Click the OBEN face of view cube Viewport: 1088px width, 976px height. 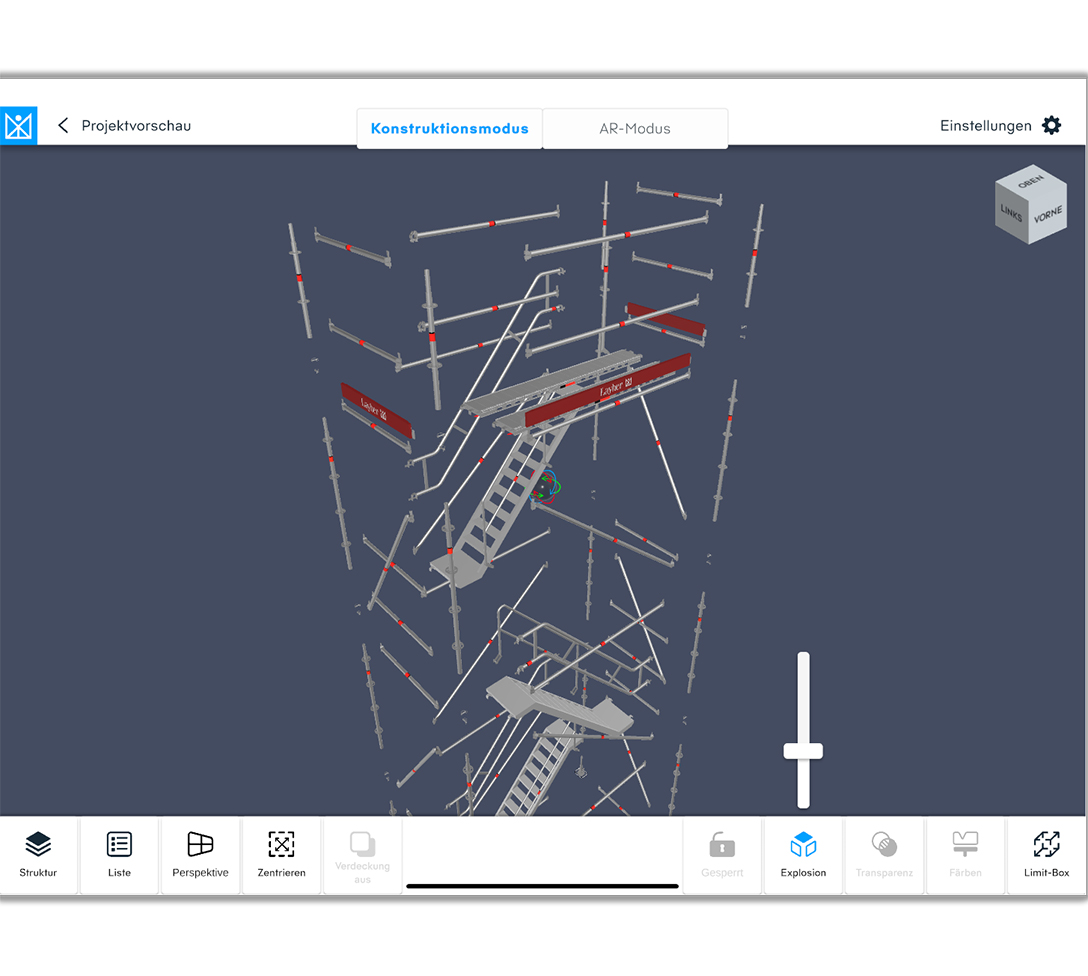click(x=1030, y=185)
